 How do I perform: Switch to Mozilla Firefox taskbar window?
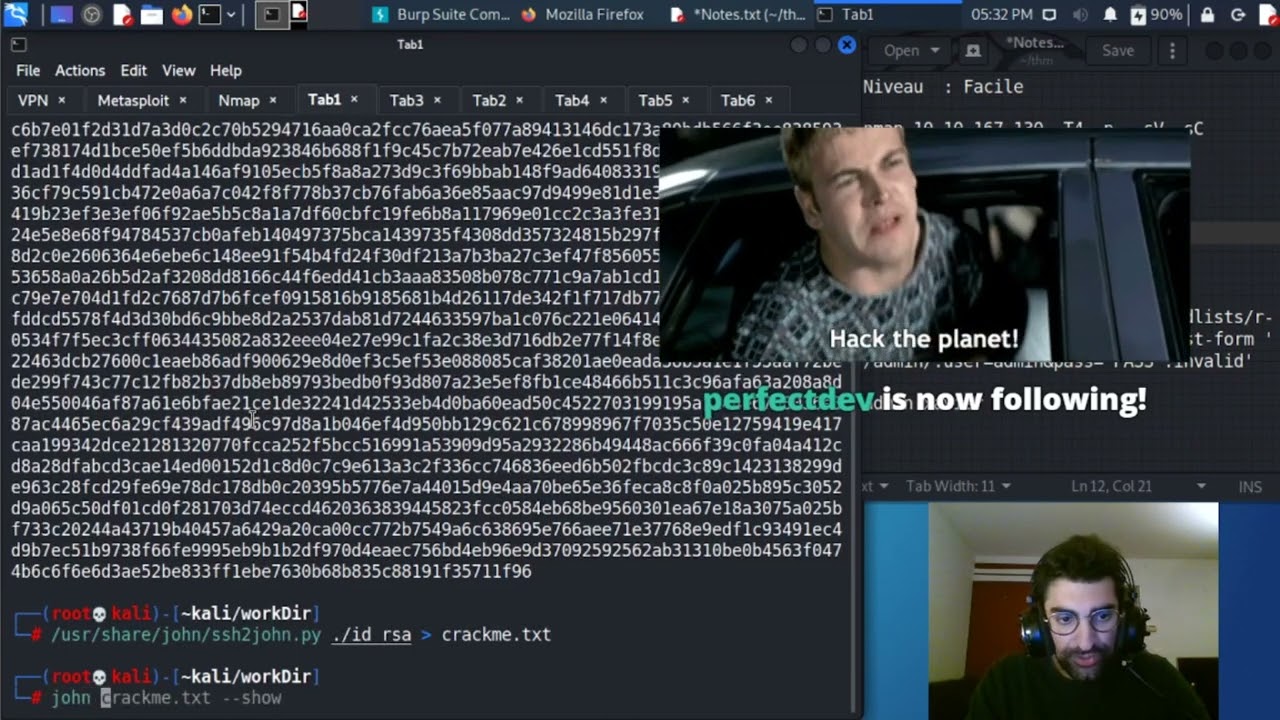583,14
